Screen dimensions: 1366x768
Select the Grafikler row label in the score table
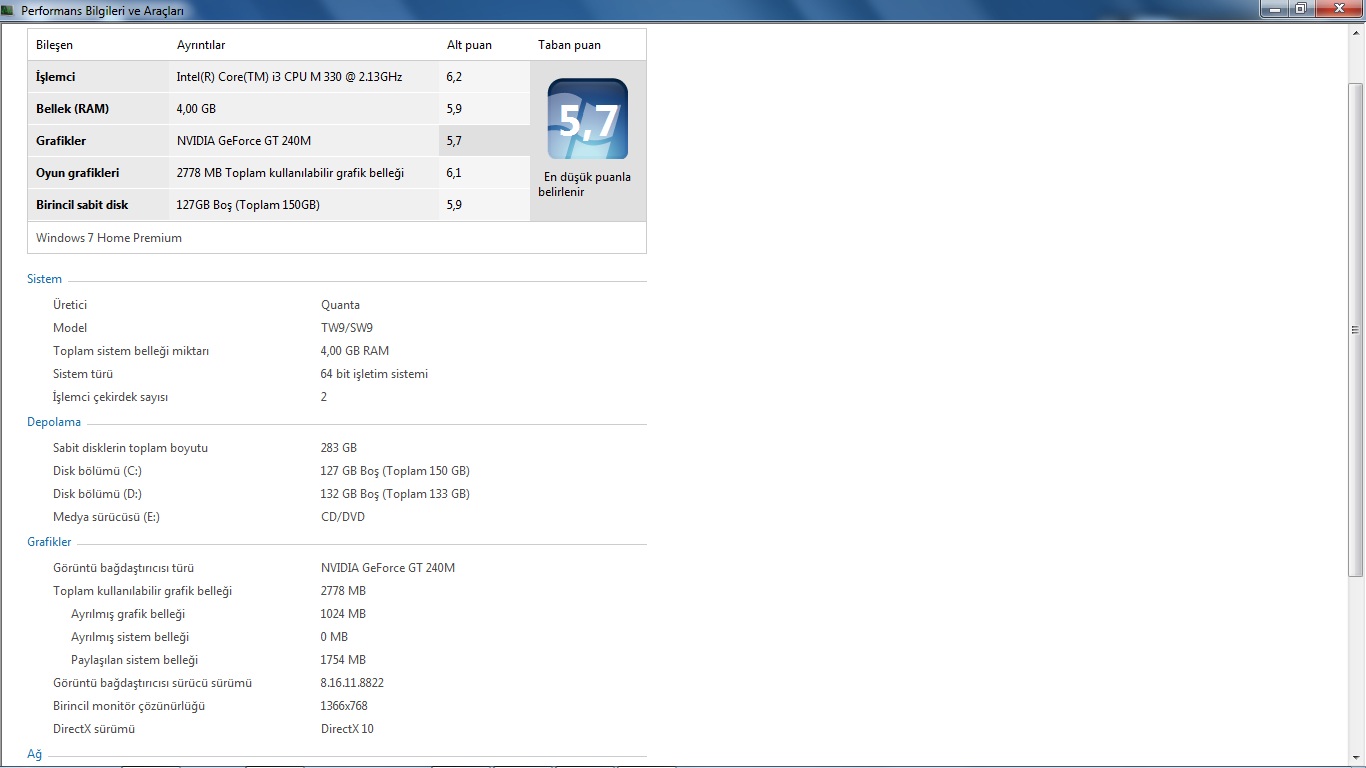pyautogui.click(x=61, y=141)
